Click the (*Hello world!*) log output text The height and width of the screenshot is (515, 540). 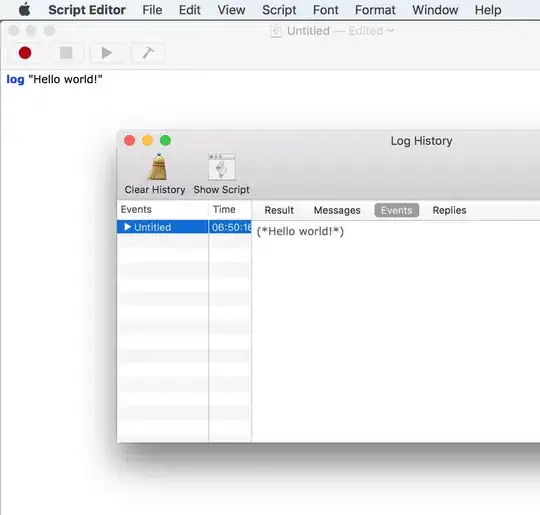[300, 231]
